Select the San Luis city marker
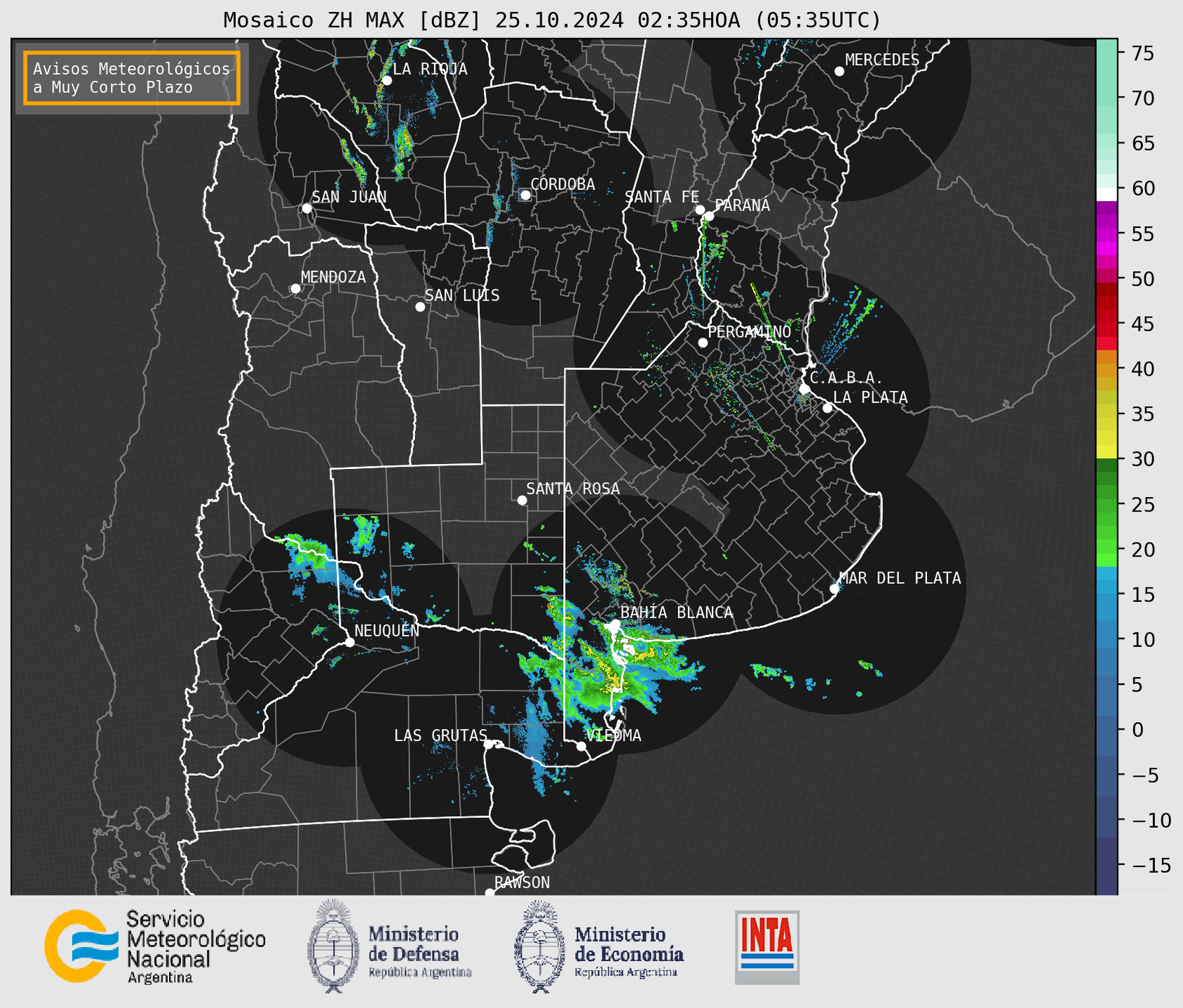The height and width of the screenshot is (1008, 1183). [x=420, y=307]
